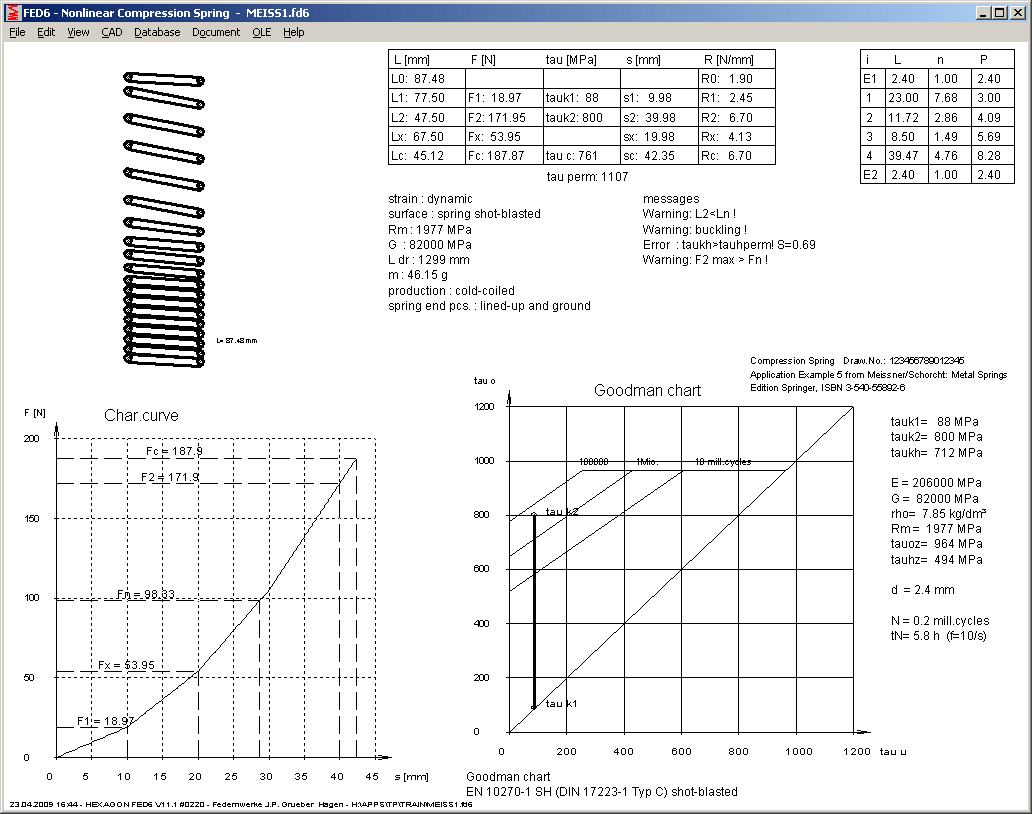Image resolution: width=1032 pixels, height=814 pixels.
Task: Open the CAD menu
Action: (x=112, y=32)
